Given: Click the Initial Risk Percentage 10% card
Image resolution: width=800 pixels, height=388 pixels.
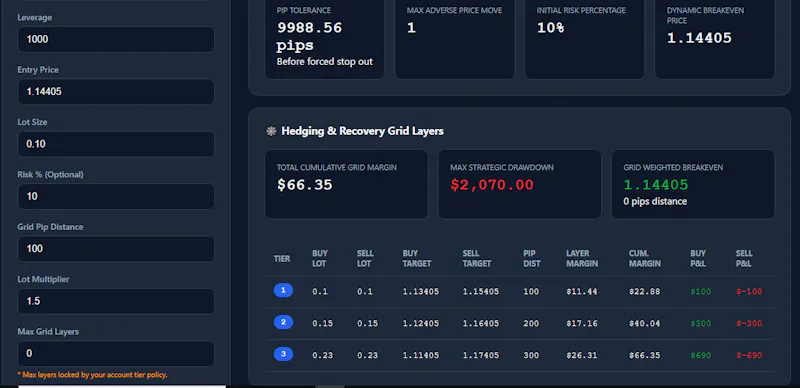Looking at the screenshot, I should [x=584, y=38].
